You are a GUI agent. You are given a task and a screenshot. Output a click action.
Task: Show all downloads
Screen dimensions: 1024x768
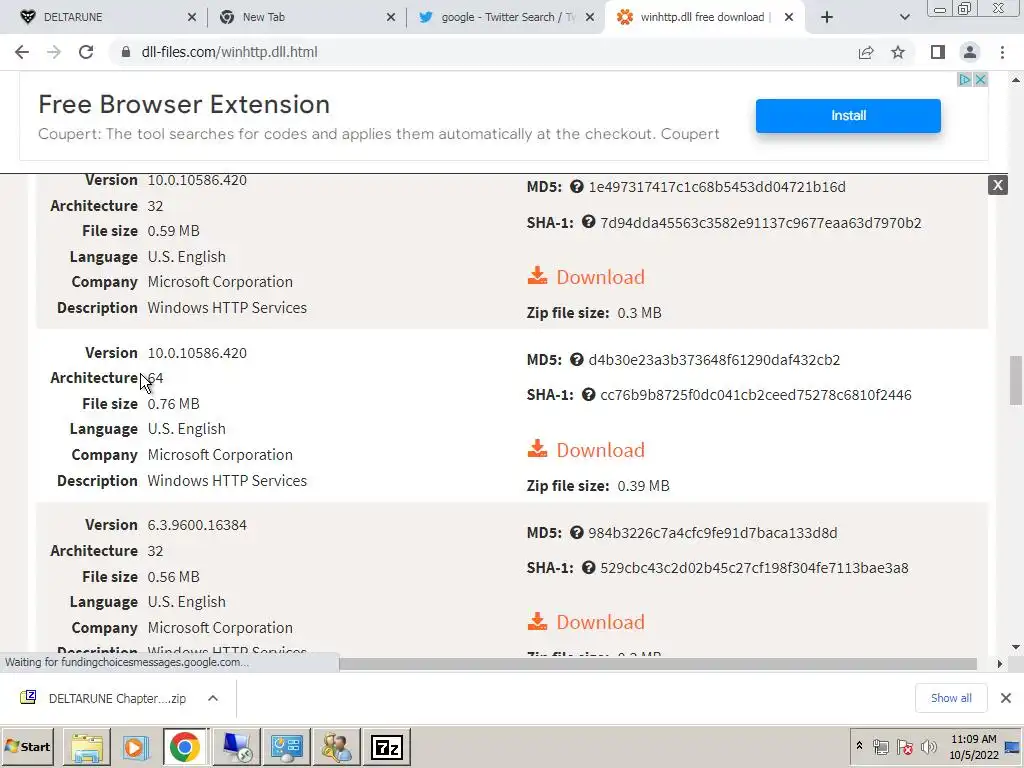point(951,698)
